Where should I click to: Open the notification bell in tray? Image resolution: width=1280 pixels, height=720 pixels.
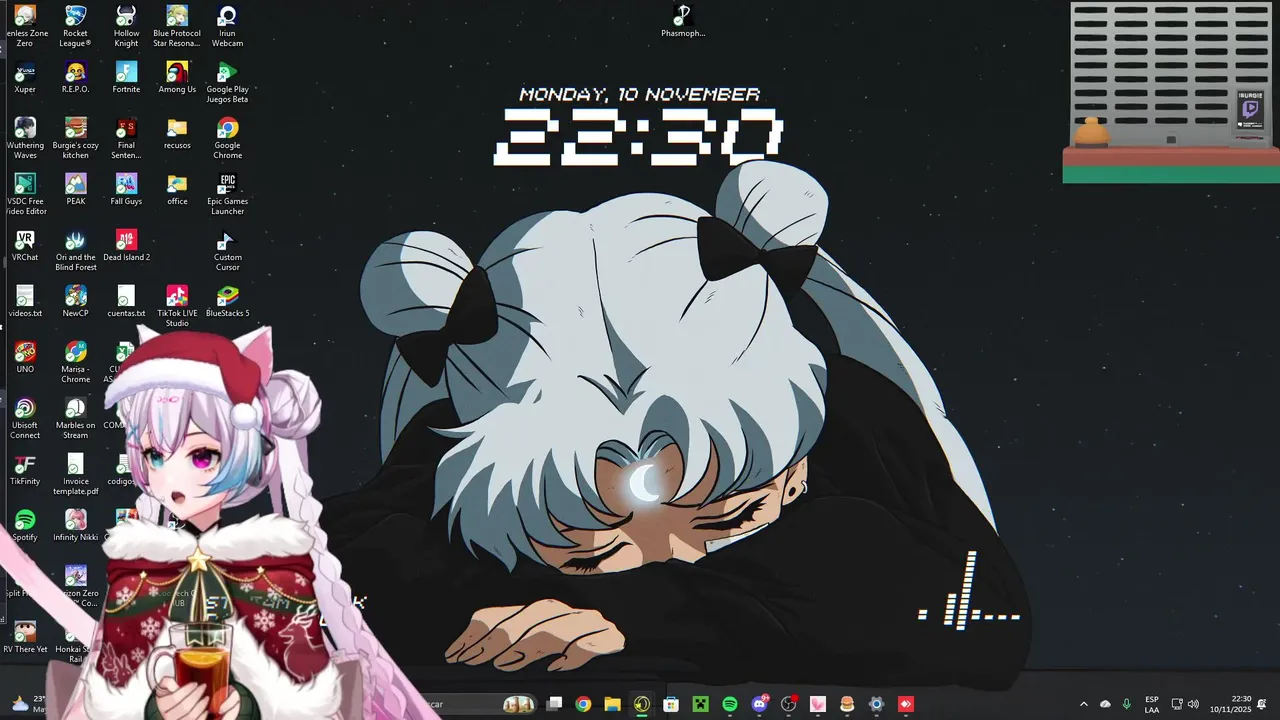click(1262, 704)
